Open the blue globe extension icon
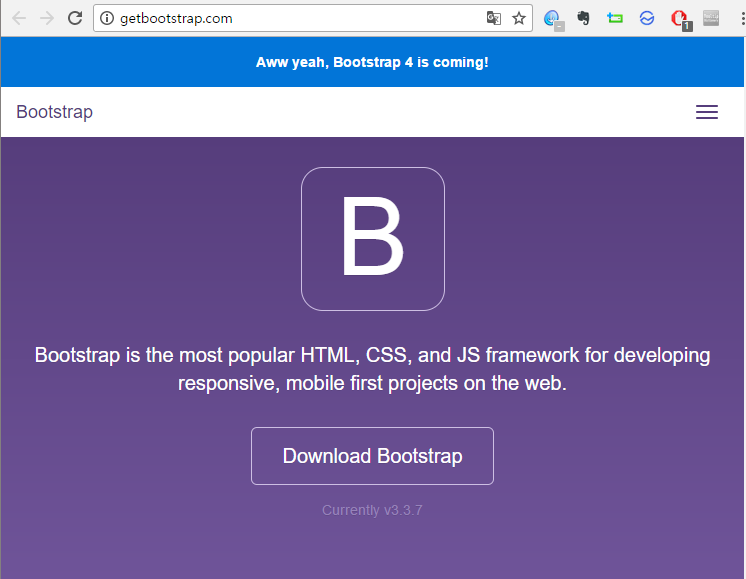 pos(552,19)
